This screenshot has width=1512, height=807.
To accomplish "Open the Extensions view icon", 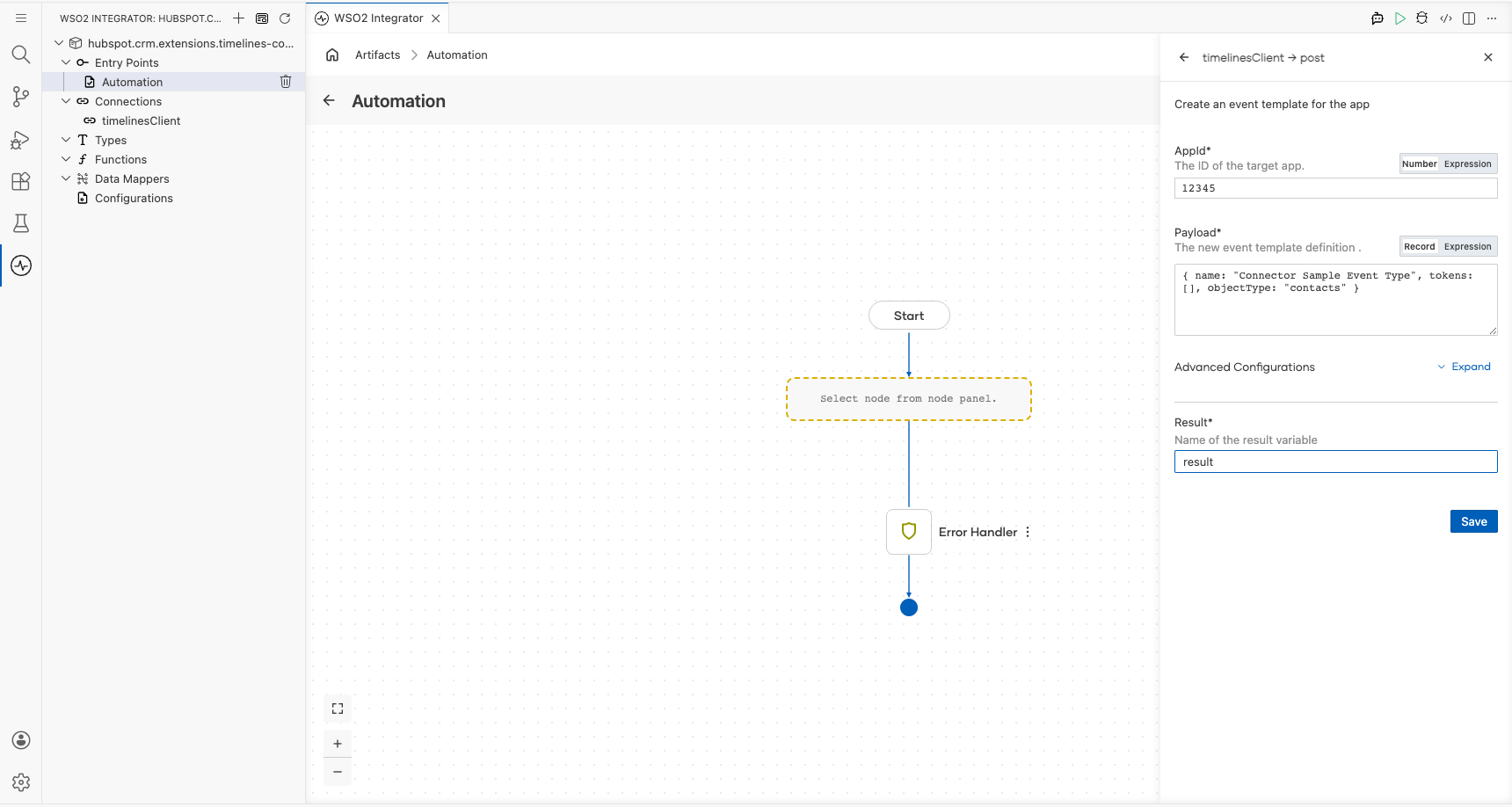I will pyautogui.click(x=21, y=181).
